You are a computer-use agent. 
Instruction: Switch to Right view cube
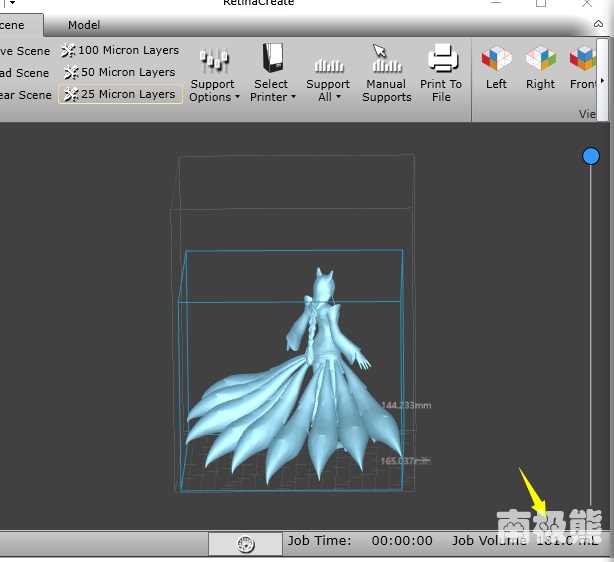[x=540, y=58]
